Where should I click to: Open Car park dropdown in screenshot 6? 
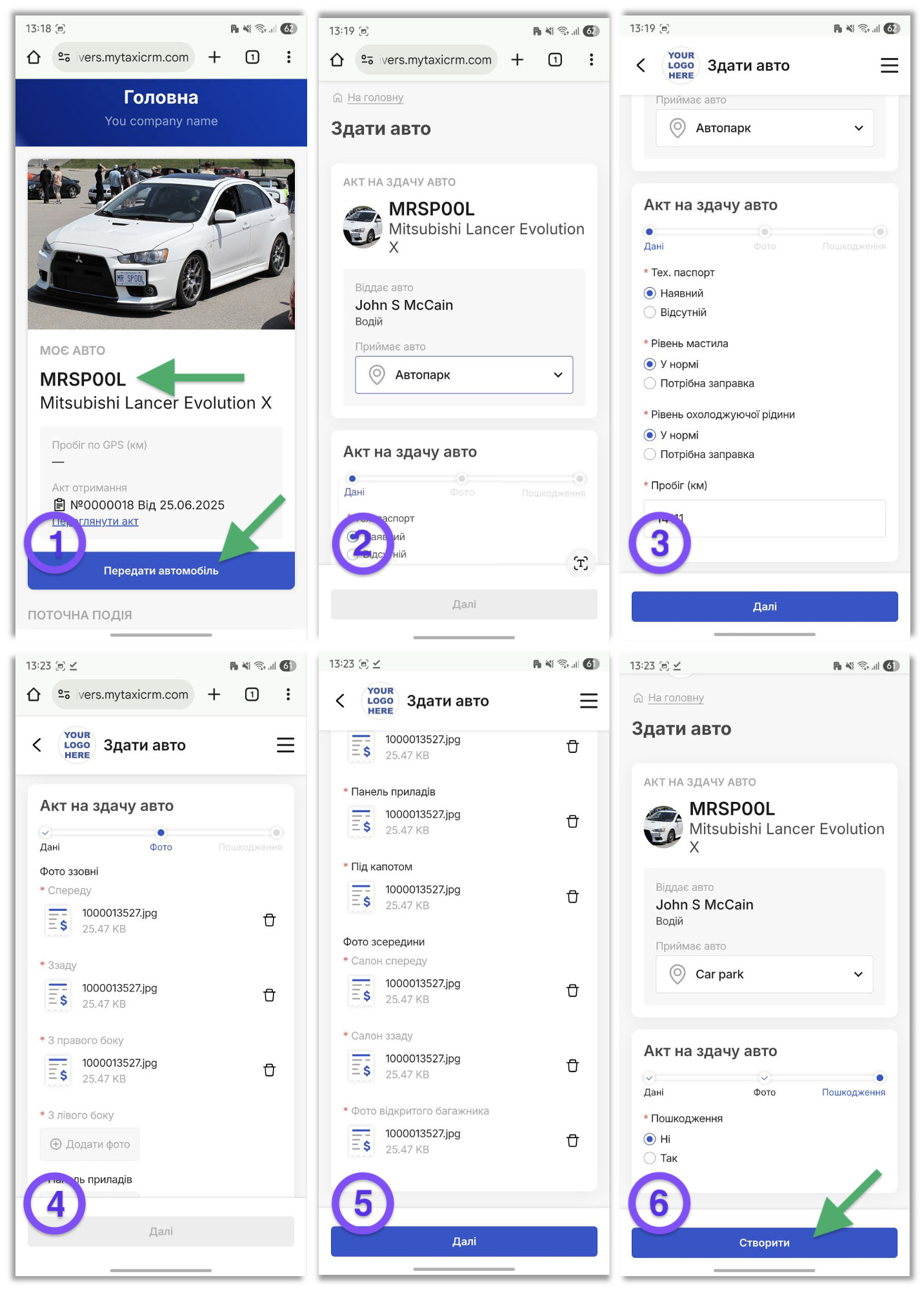click(x=765, y=974)
